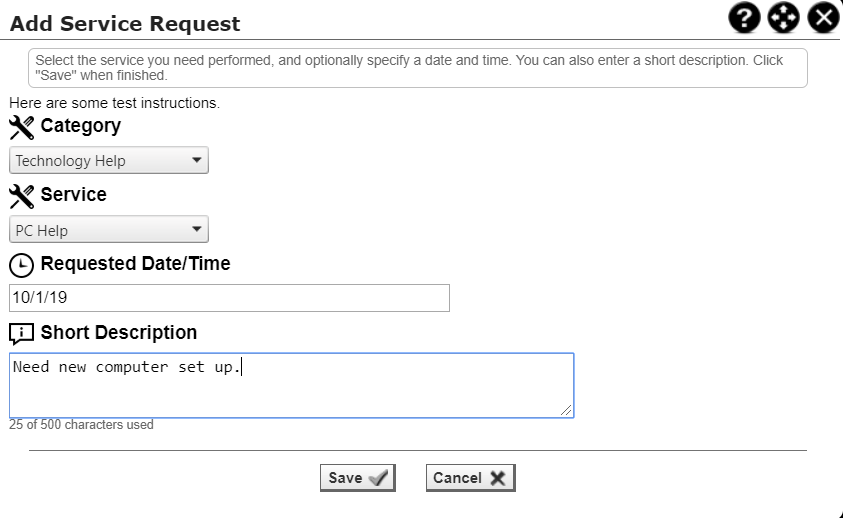This screenshot has height=518, width=843.
Task: Click the Category dropdown arrow
Action: (x=196, y=160)
